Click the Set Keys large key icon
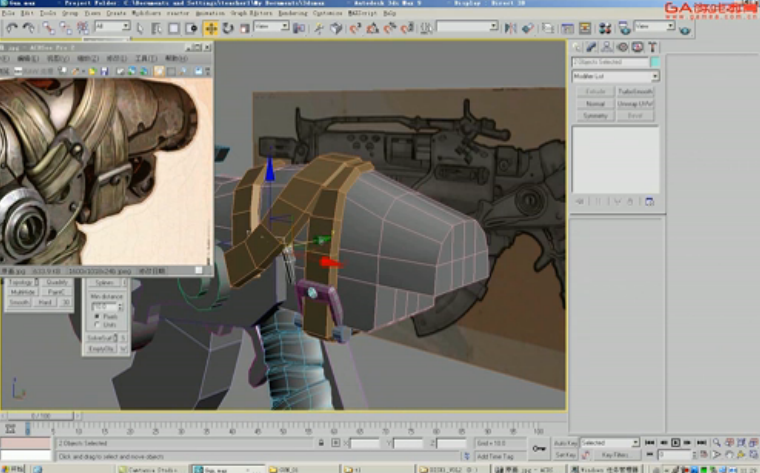 [x=539, y=449]
